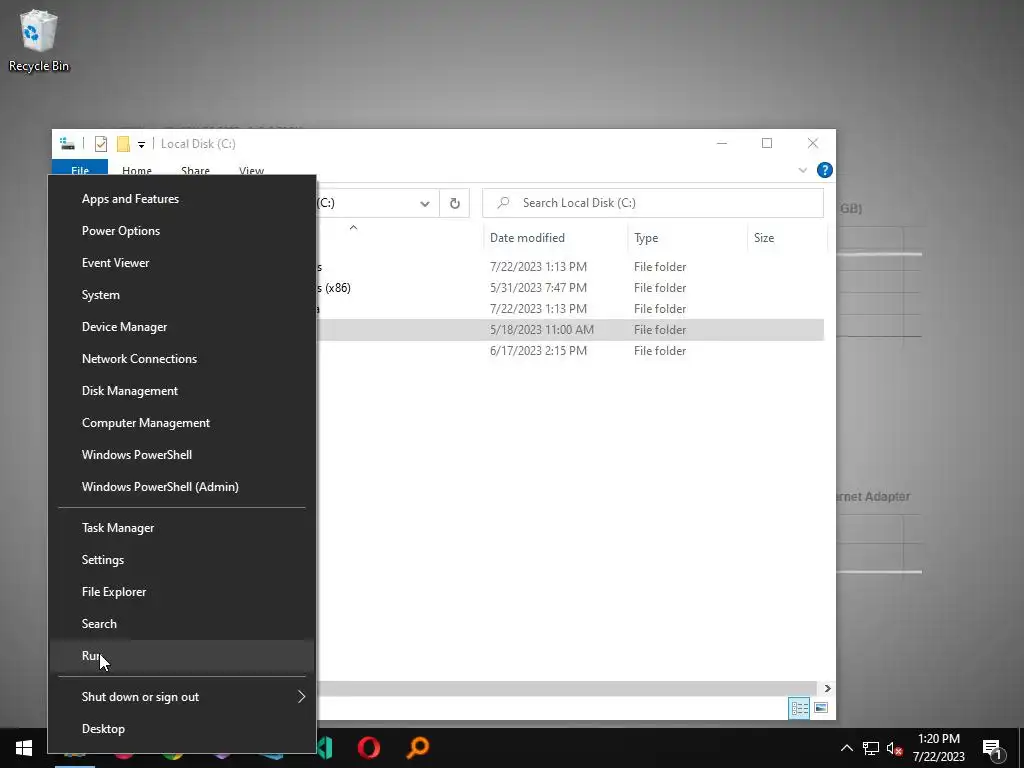The height and width of the screenshot is (768, 1024).
Task: Select the folder modified 5/31/2023 7:47 PM
Action: point(569,287)
